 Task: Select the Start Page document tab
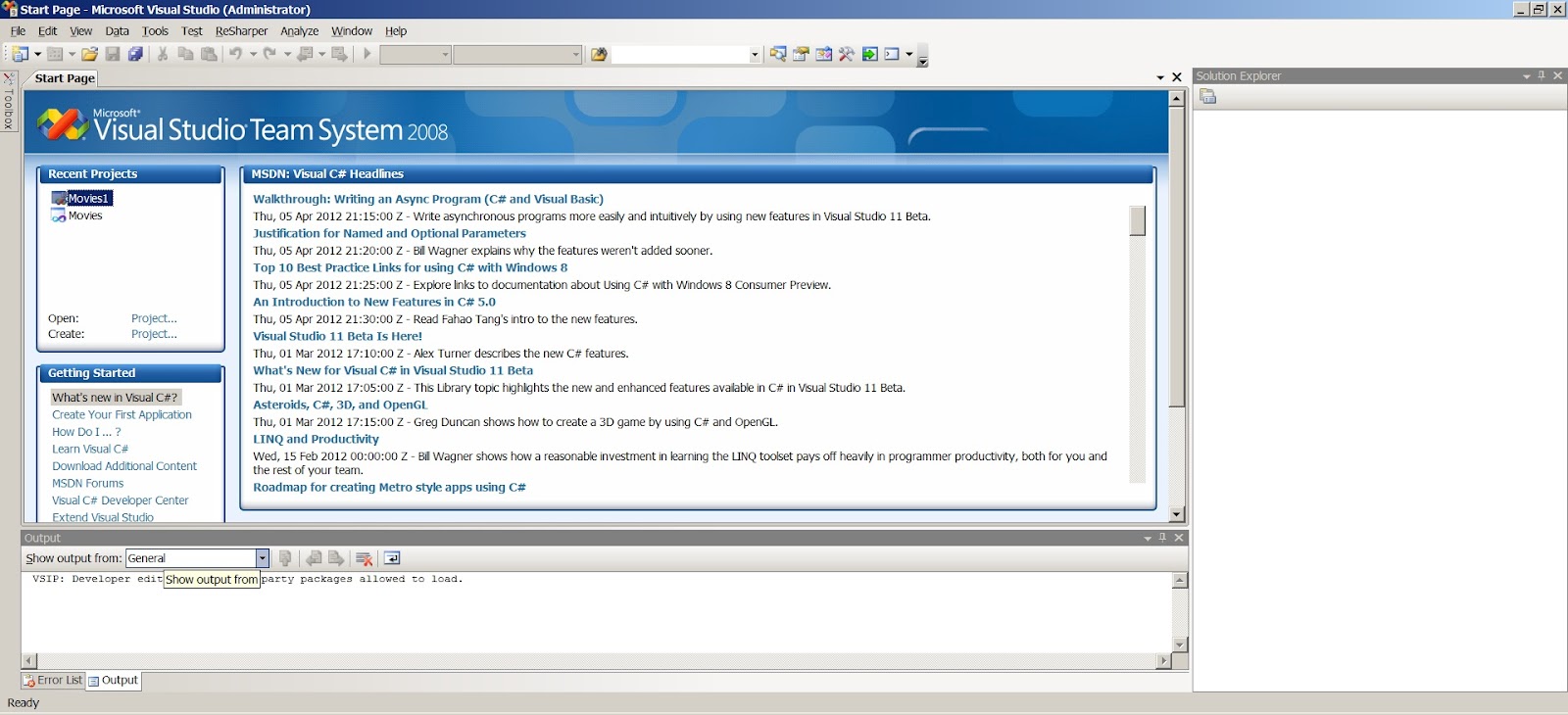click(65, 78)
